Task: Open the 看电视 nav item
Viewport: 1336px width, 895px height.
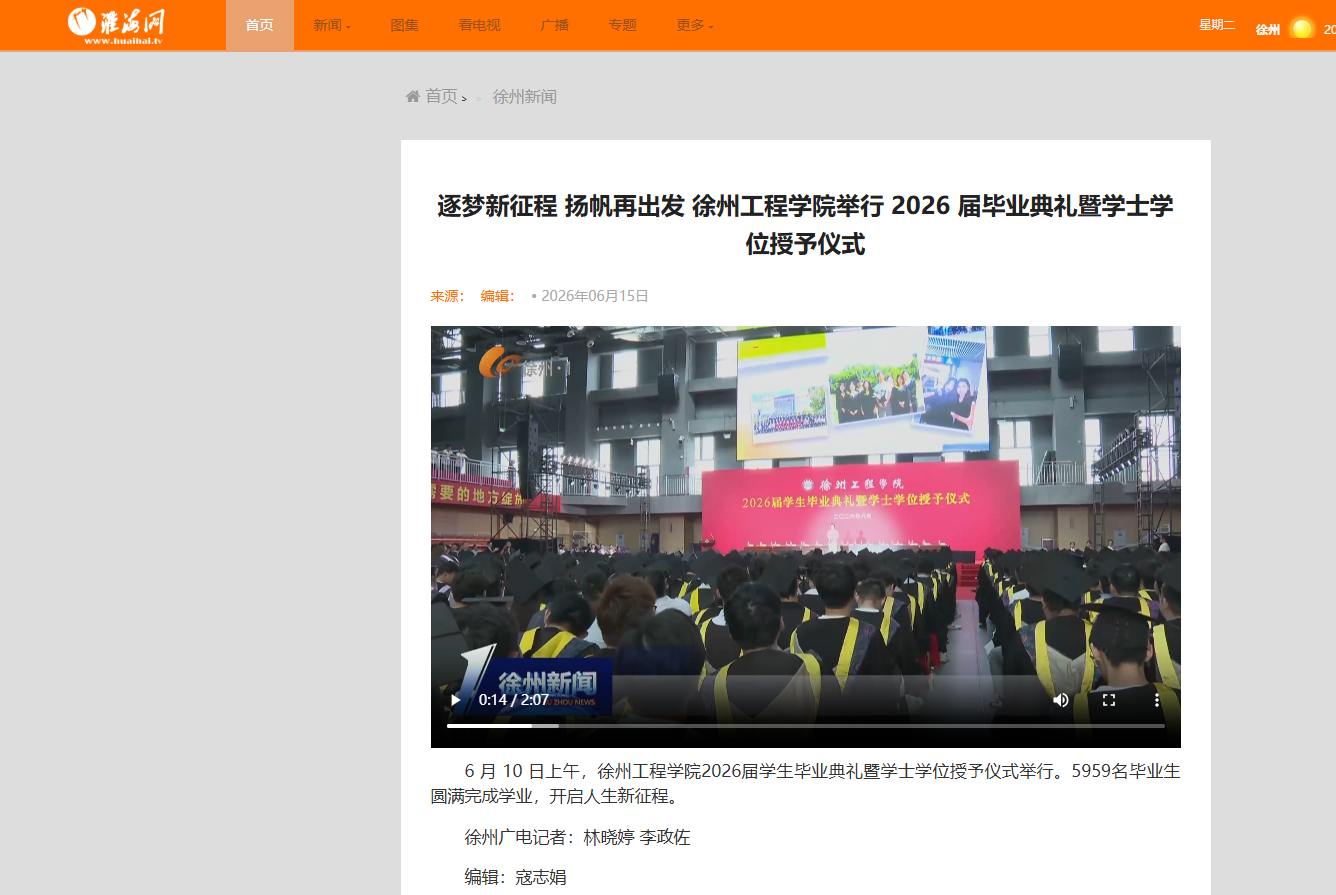Action: click(480, 25)
